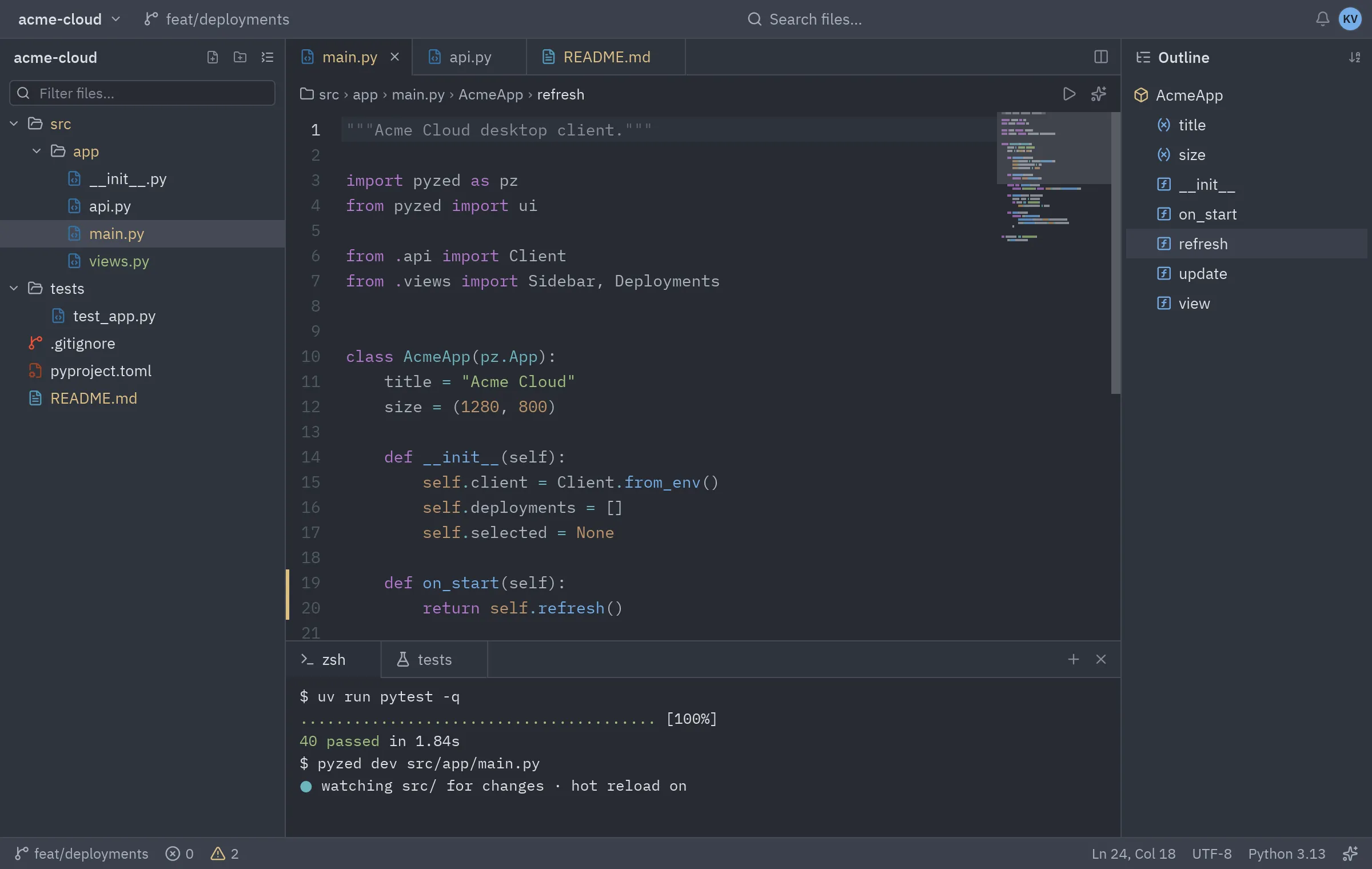Select the tests panel tab
Viewport: 1372px width, 869px height.
pyautogui.click(x=434, y=659)
